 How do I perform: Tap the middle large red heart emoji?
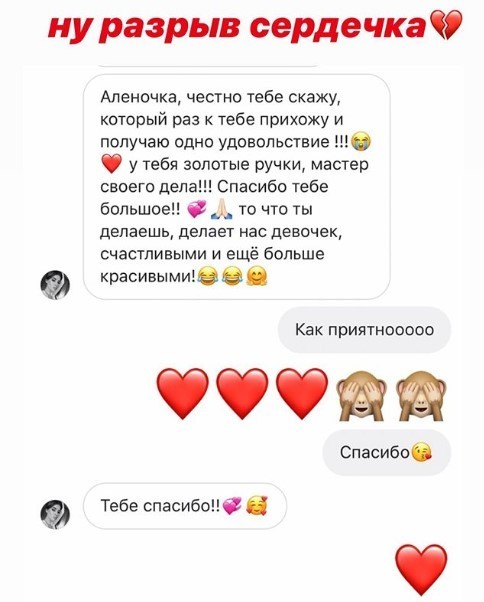pyautogui.click(x=242, y=394)
